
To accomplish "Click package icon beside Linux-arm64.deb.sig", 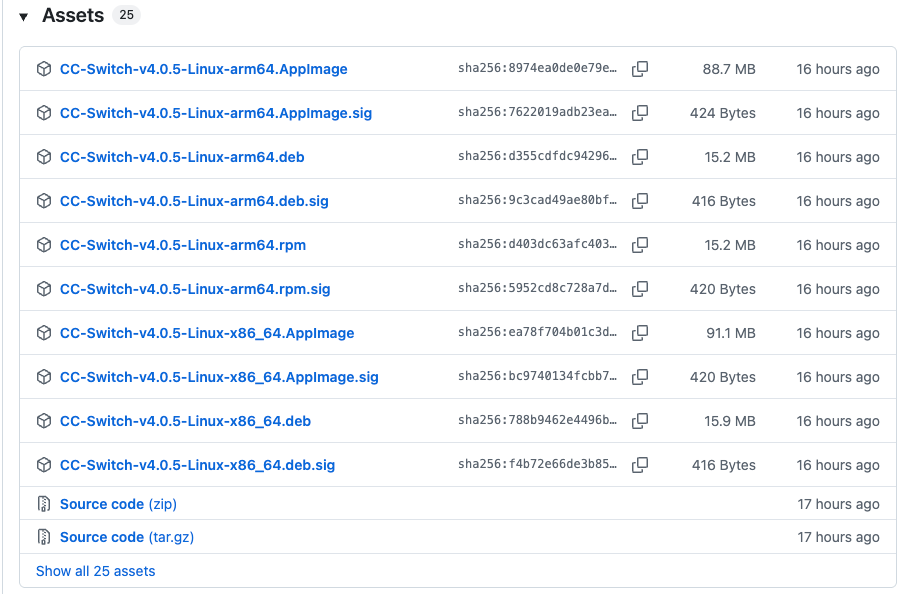I will tap(44, 201).
